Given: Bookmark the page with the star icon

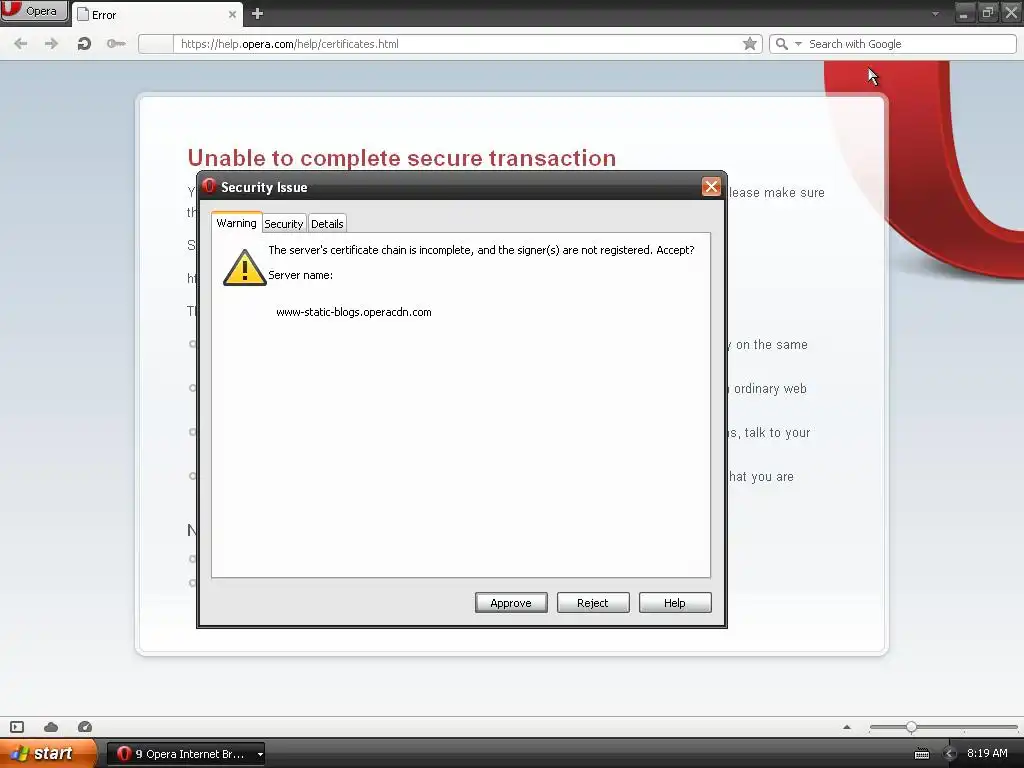Looking at the screenshot, I should coord(750,44).
